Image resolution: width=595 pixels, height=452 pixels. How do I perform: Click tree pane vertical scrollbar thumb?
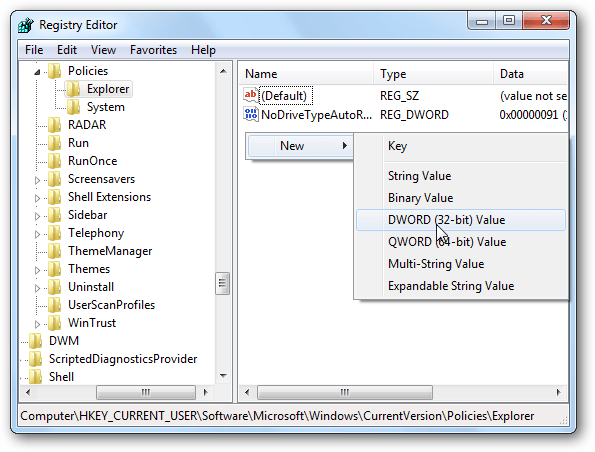click(x=222, y=283)
